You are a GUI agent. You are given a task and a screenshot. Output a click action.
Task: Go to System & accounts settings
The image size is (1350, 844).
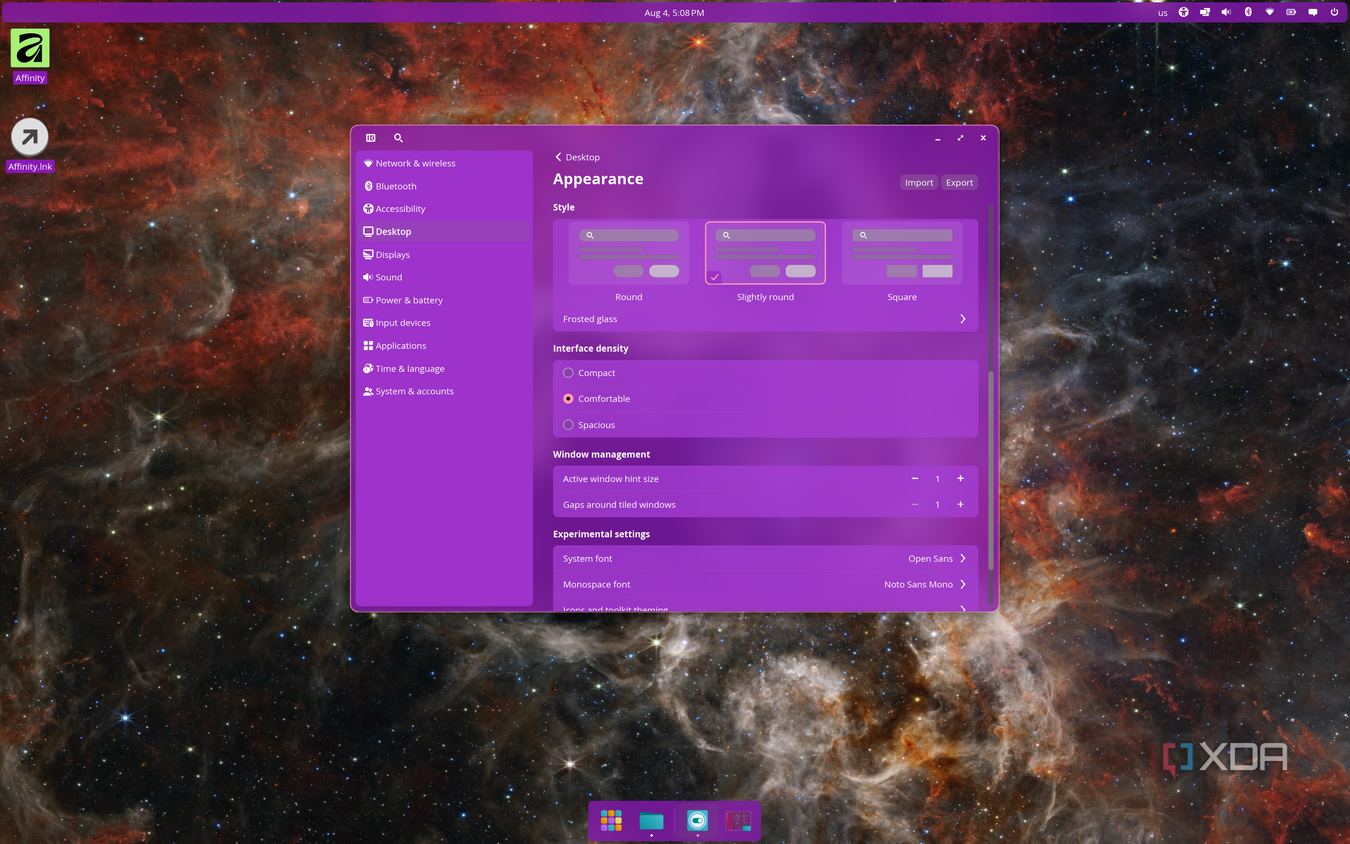point(444,391)
